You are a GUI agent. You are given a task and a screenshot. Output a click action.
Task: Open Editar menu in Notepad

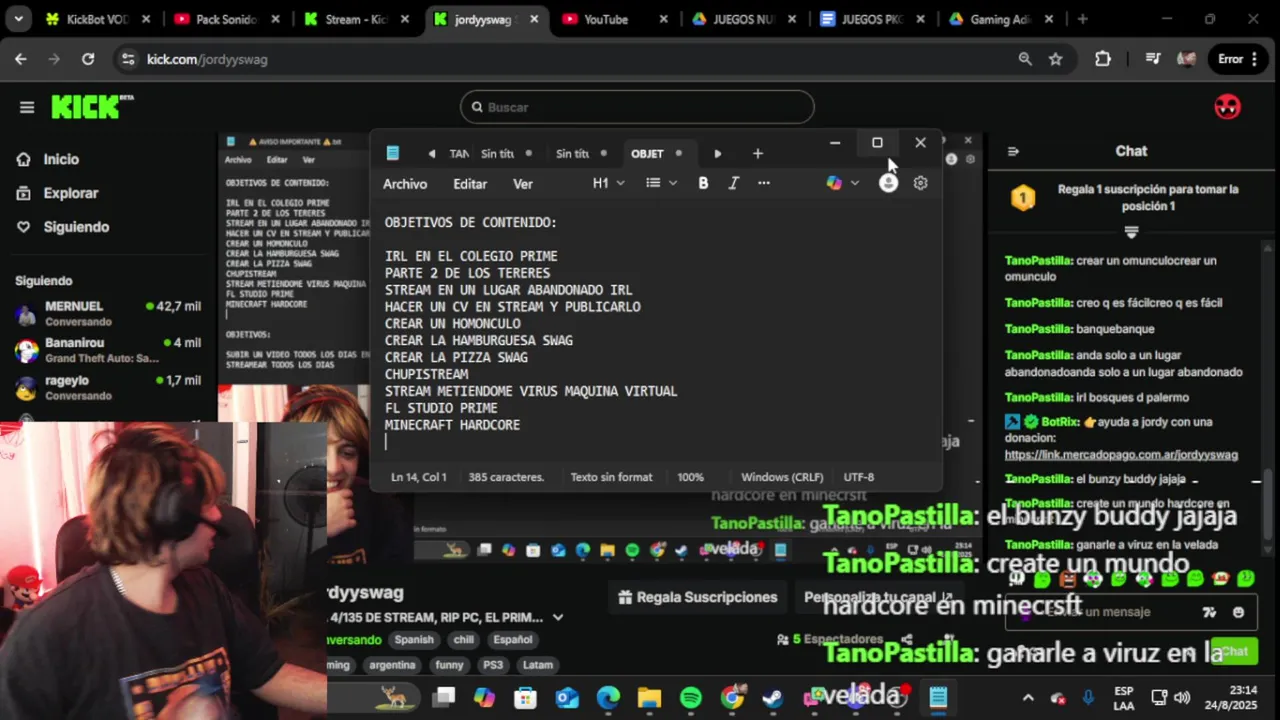(470, 184)
